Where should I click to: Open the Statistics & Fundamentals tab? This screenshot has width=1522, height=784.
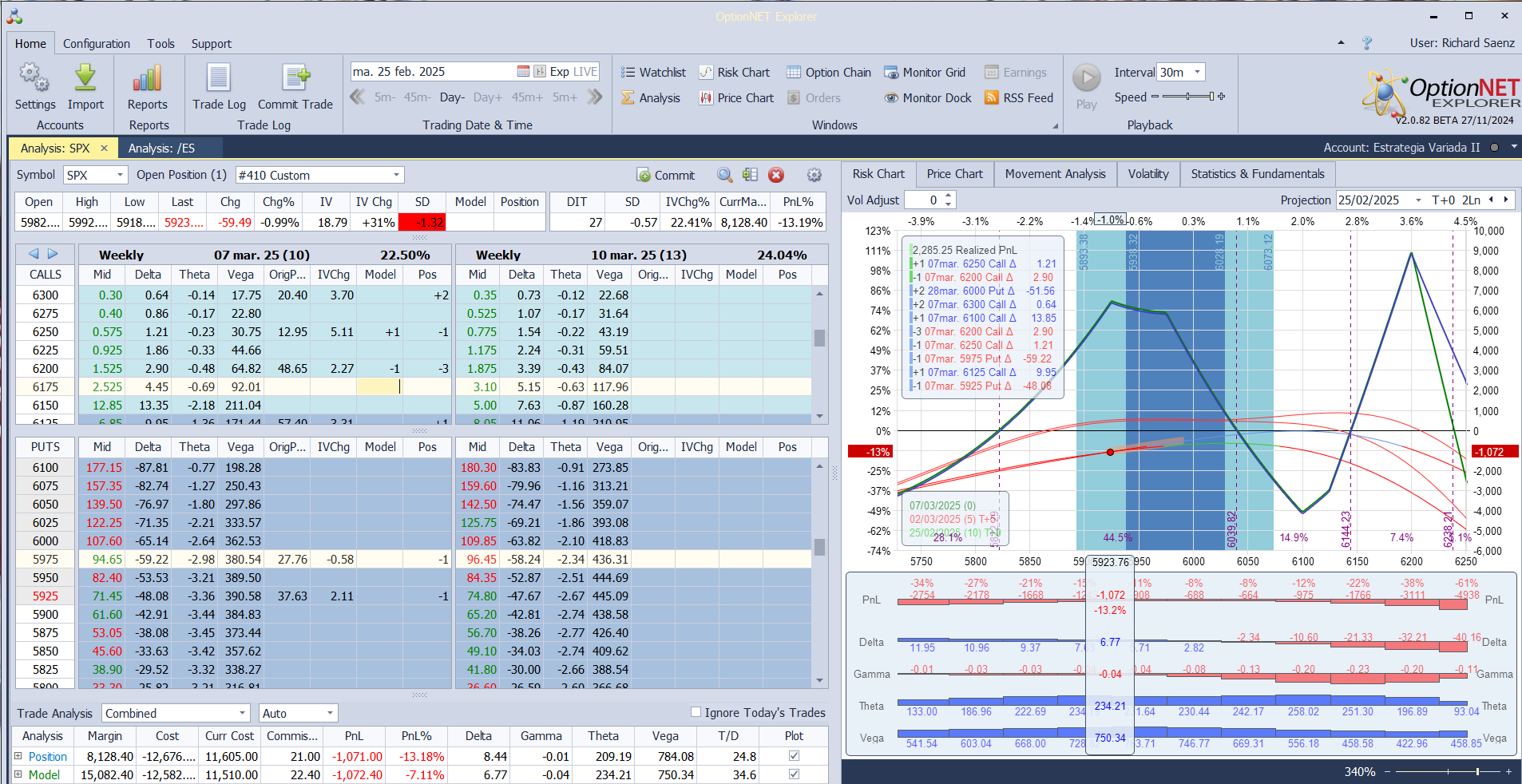pos(1257,174)
